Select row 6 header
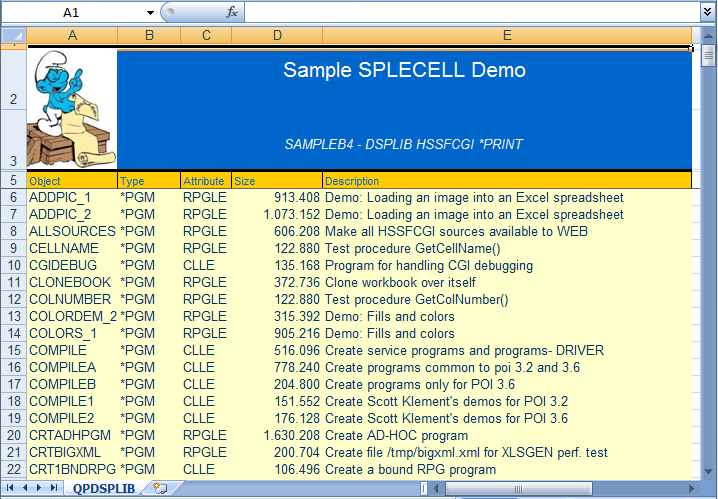Screen dimensions: 718x499 tap(14, 197)
